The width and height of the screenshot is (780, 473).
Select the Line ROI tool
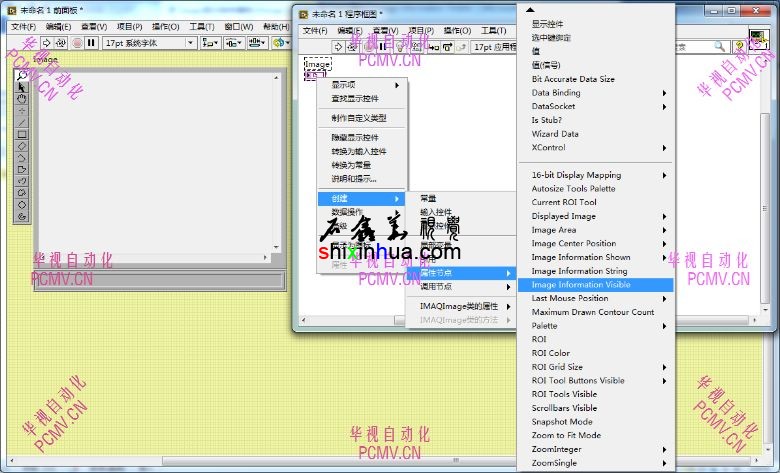tap(22, 122)
